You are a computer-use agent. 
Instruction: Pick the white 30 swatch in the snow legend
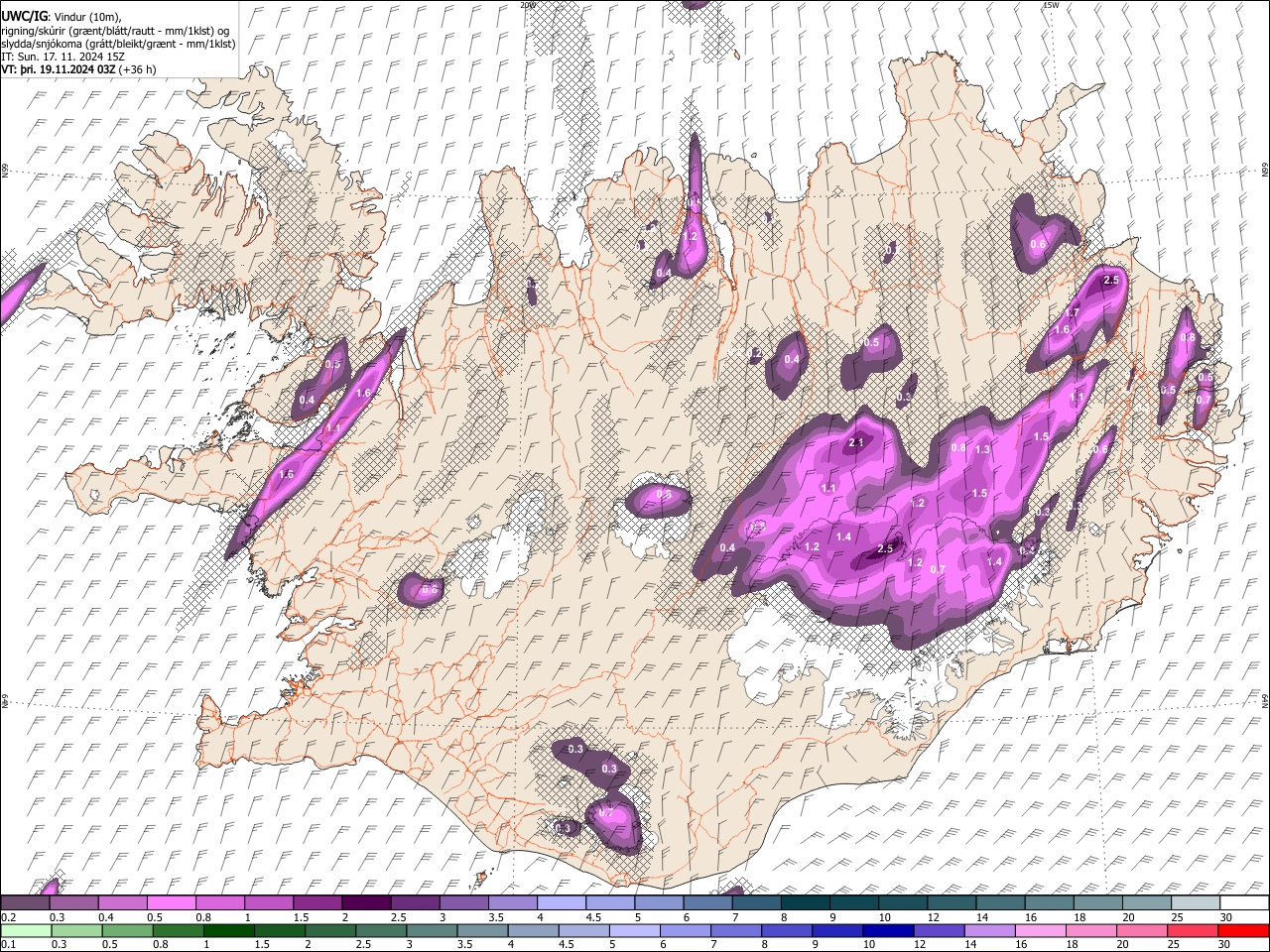click(1245, 903)
